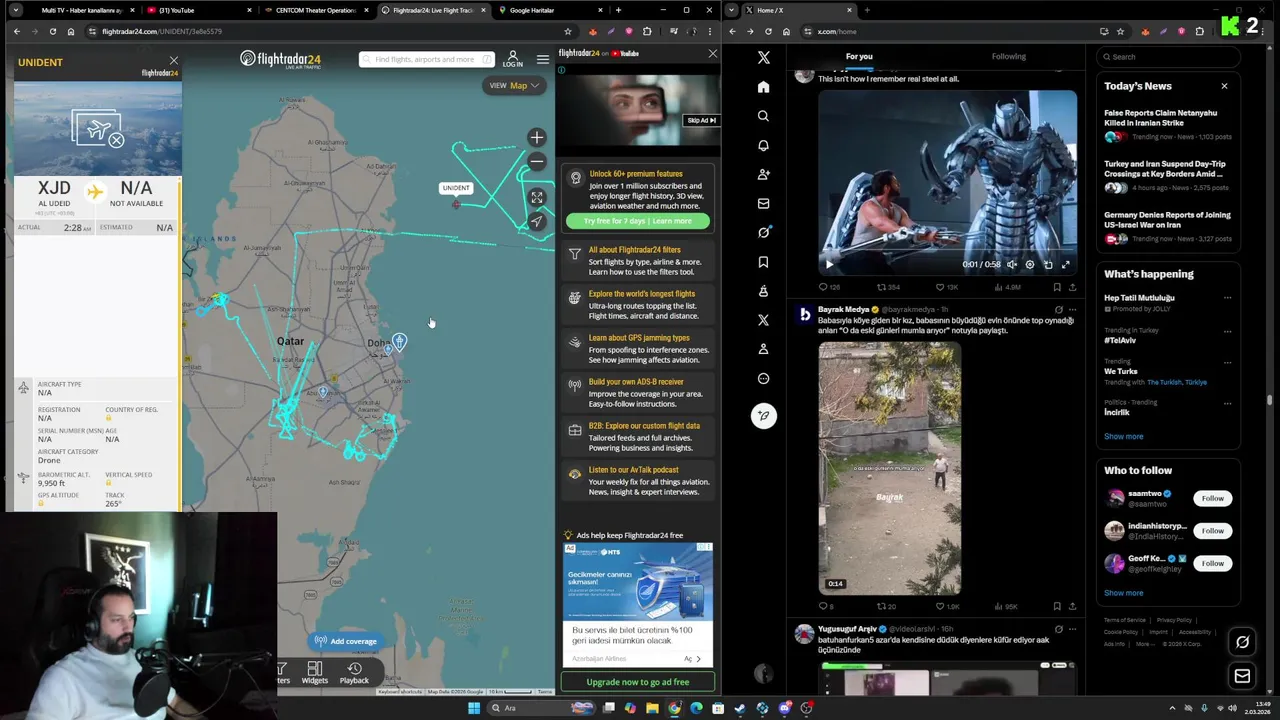This screenshot has height=720, width=1280.
Task: Click Add coverage button on map
Action: pos(346,641)
